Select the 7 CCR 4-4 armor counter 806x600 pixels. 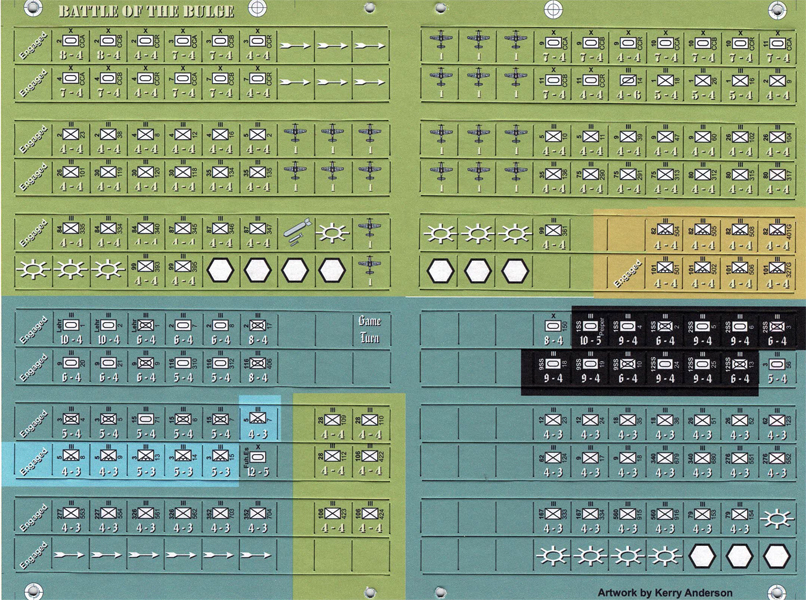pos(258,83)
